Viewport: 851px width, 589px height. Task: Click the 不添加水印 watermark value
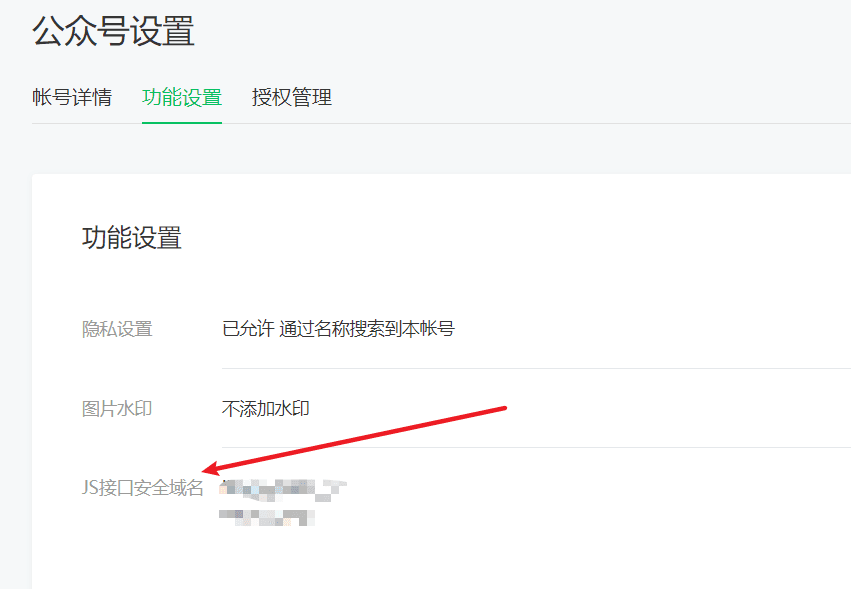265,409
